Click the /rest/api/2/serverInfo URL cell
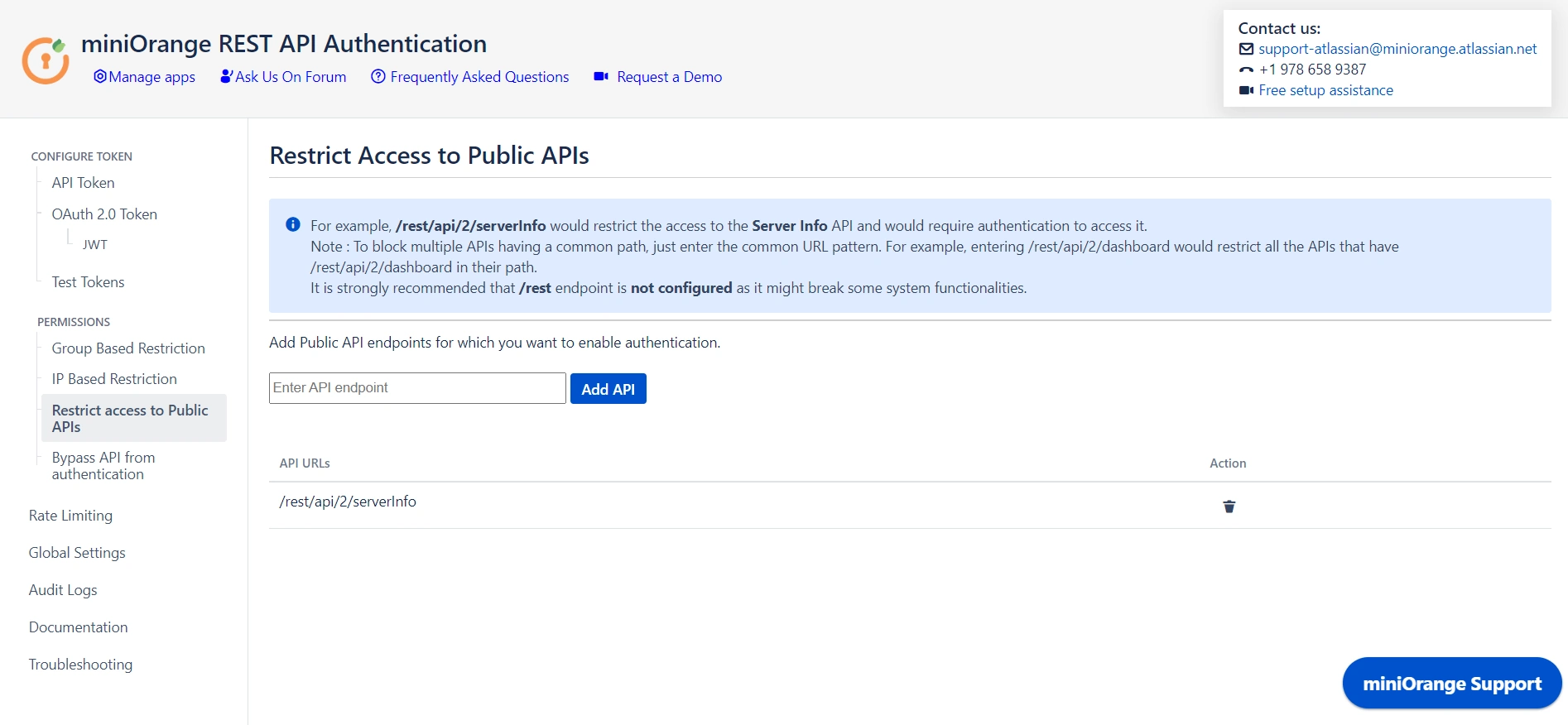This screenshot has height=725, width=1568. pyautogui.click(x=348, y=502)
